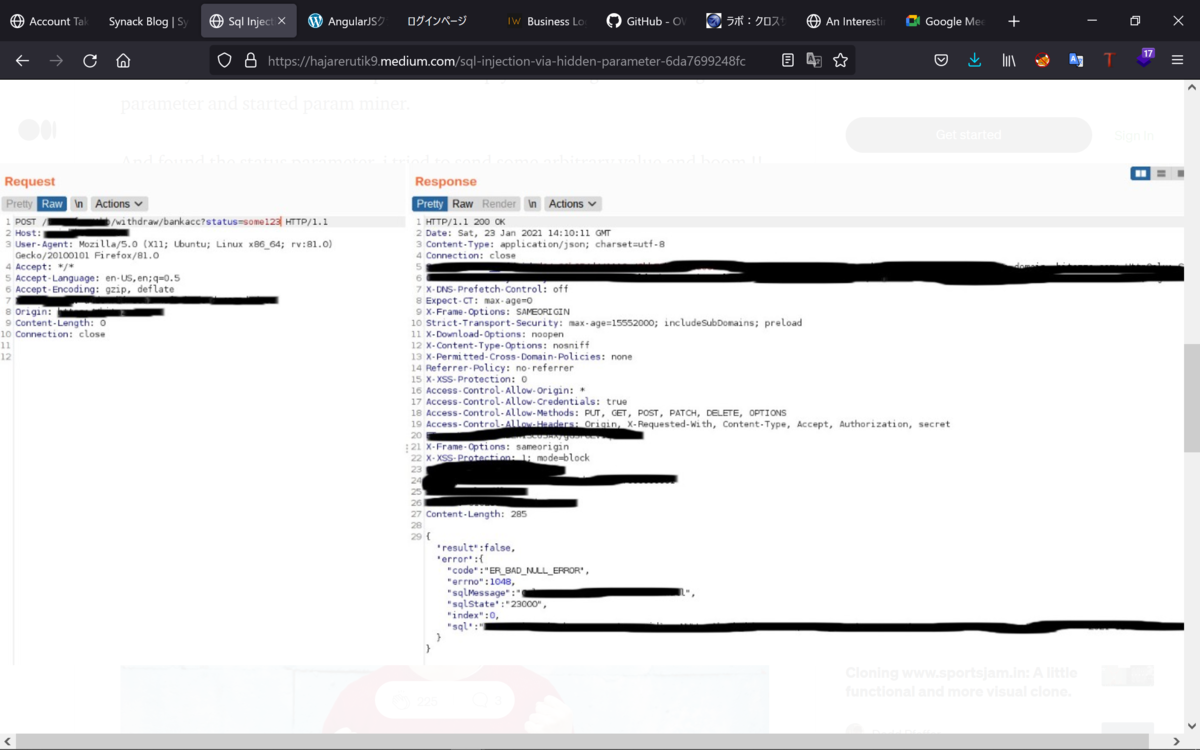Choose the stacked horizontal layout icon
The height and width of the screenshot is (750, 1200).
1161,174
